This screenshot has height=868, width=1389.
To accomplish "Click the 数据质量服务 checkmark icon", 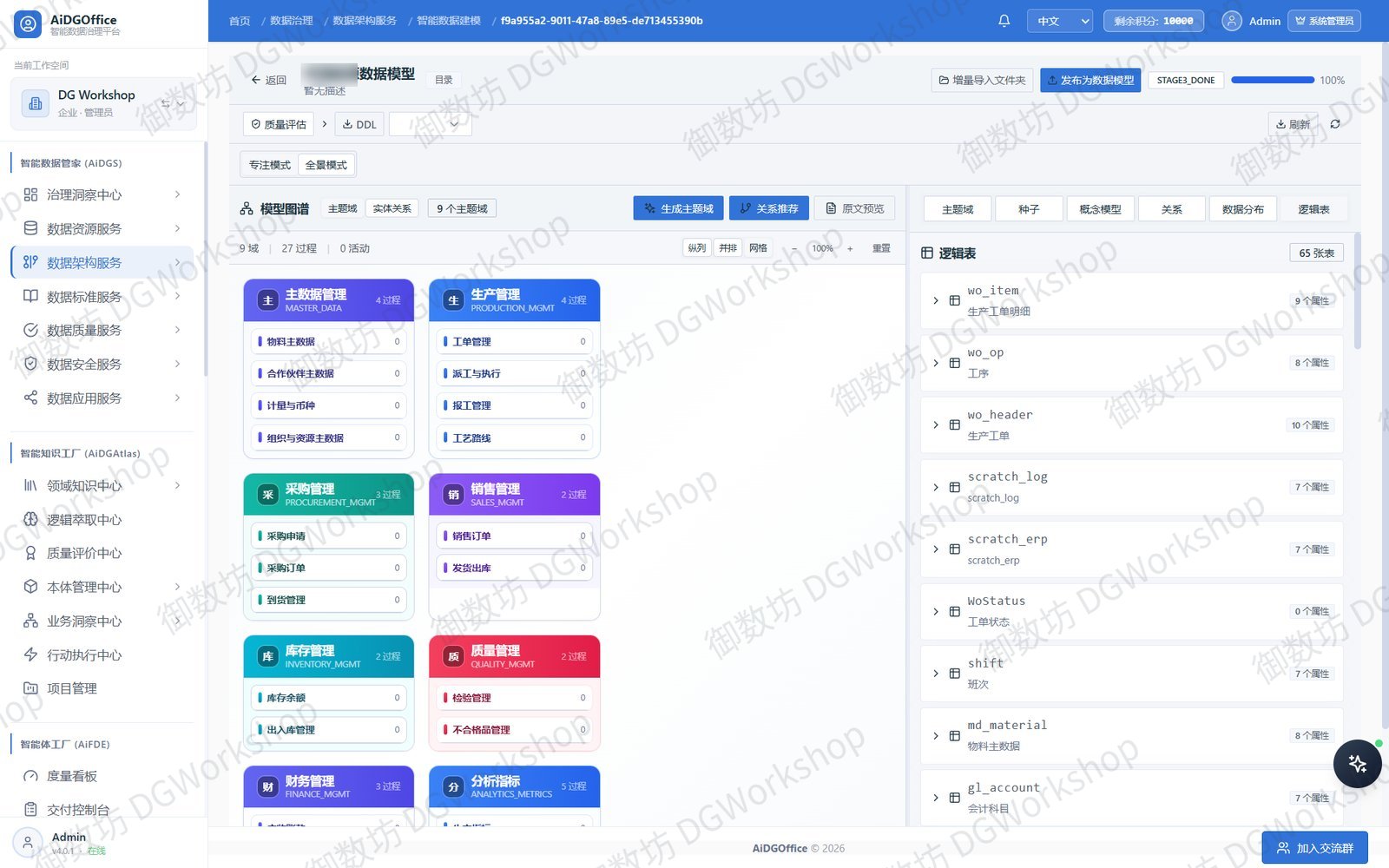I will pyautogui.click(x=30, y=330).
